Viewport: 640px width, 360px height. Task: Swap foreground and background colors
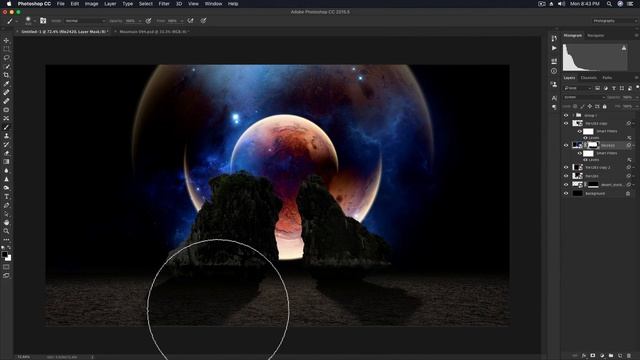(9, 248)
